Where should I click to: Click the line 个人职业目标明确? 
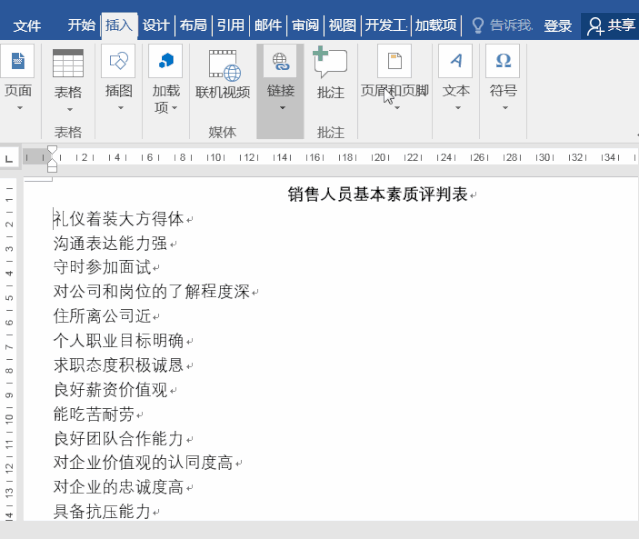119,341
